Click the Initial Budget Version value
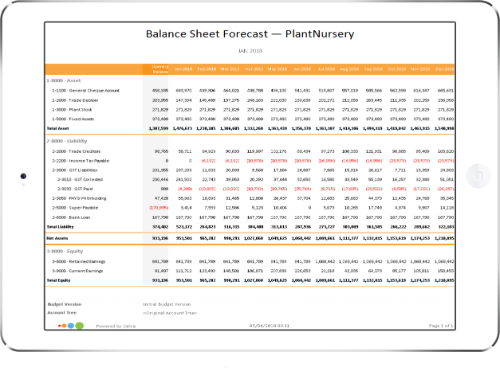The image size is (500, 382). [167, 304]
